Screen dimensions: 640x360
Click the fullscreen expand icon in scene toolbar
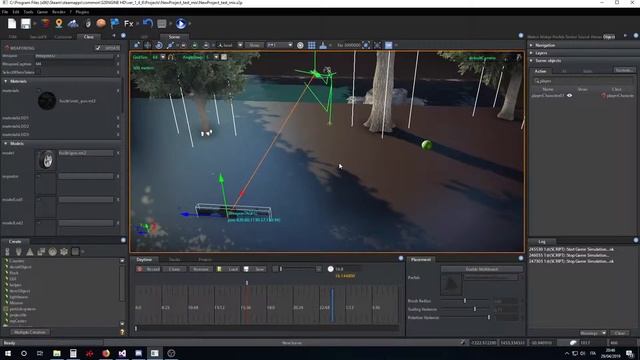[377, 45]
